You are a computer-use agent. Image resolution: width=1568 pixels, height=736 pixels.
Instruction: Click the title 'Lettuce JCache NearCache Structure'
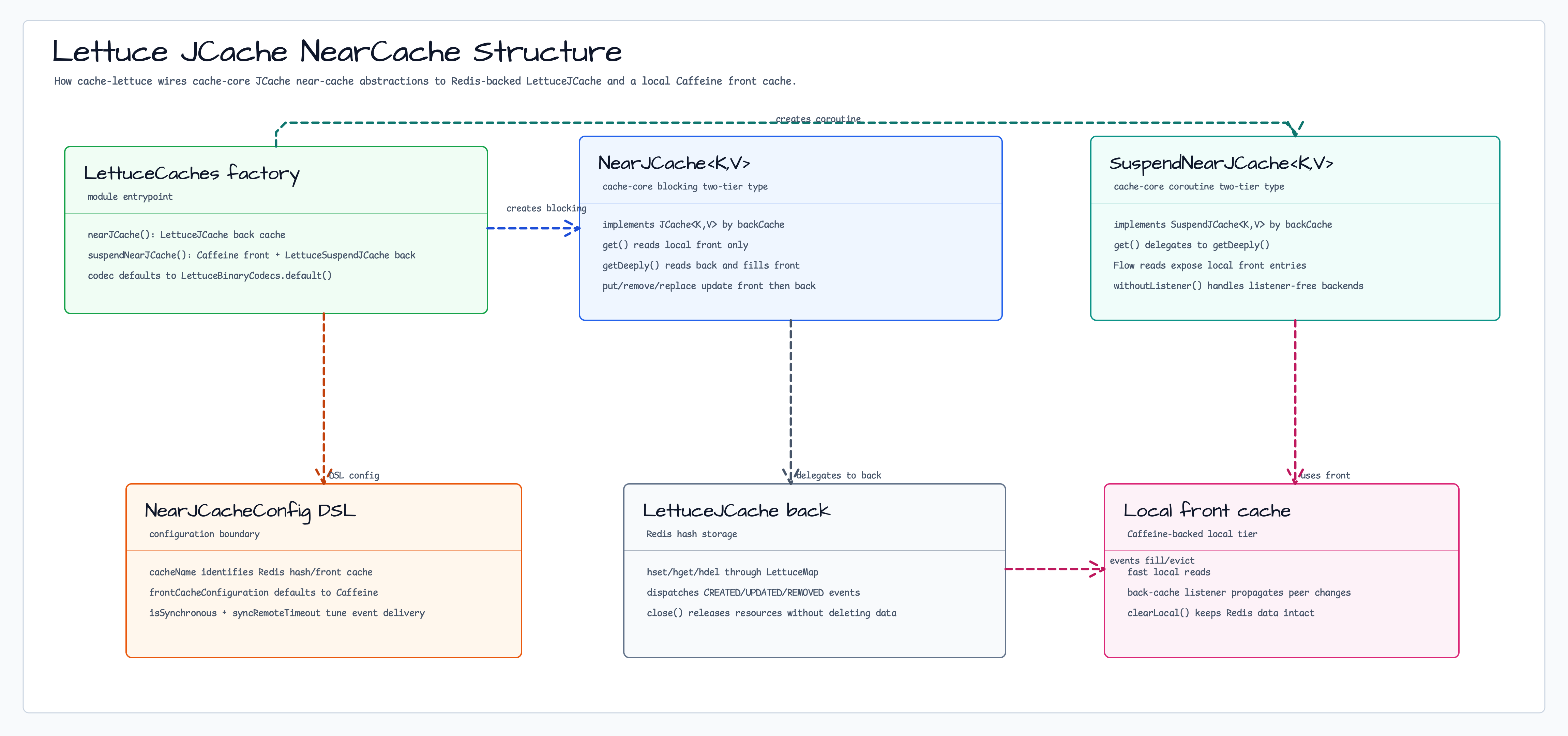[337, 52]
